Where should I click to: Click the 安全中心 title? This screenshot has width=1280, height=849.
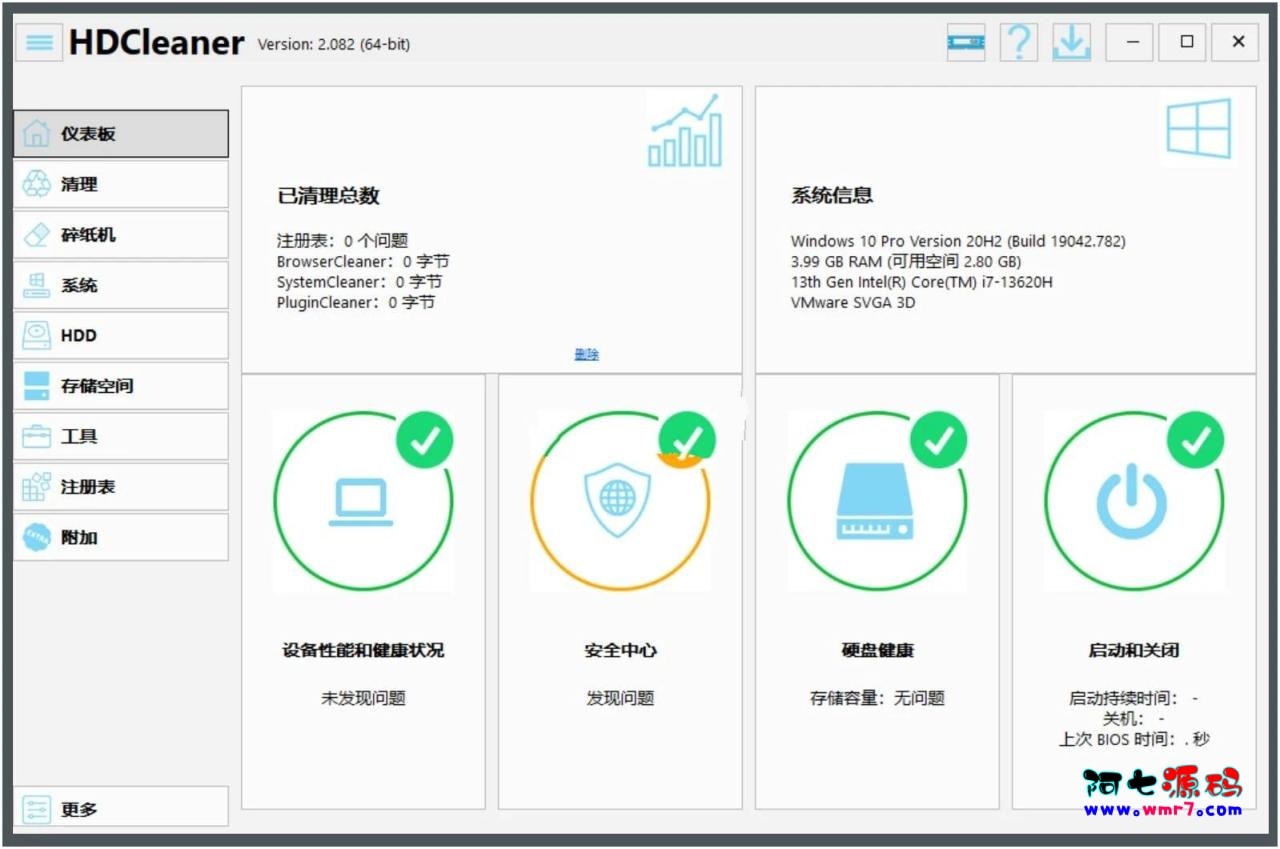pos(620,650)
